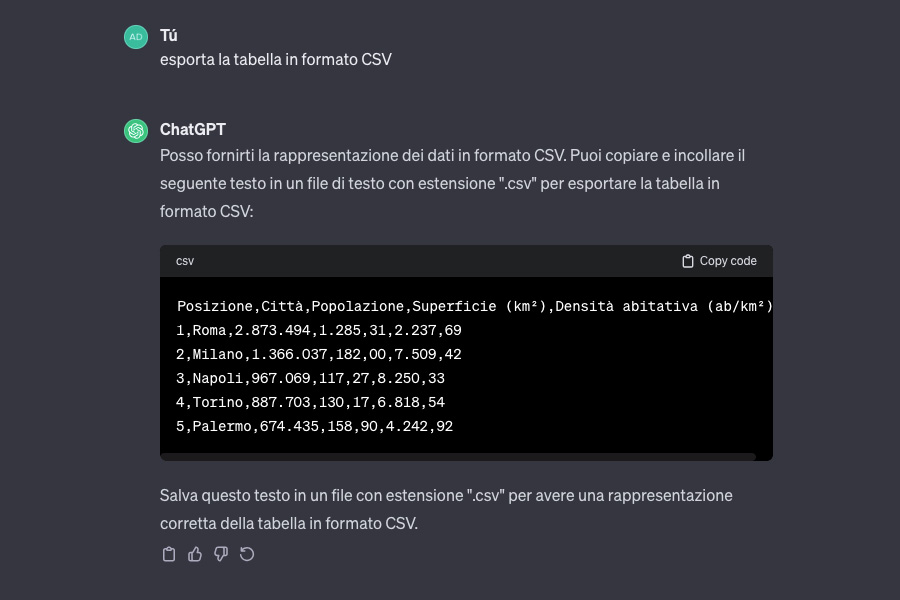Regenerate the ChatGPT response

coord(247,554)
